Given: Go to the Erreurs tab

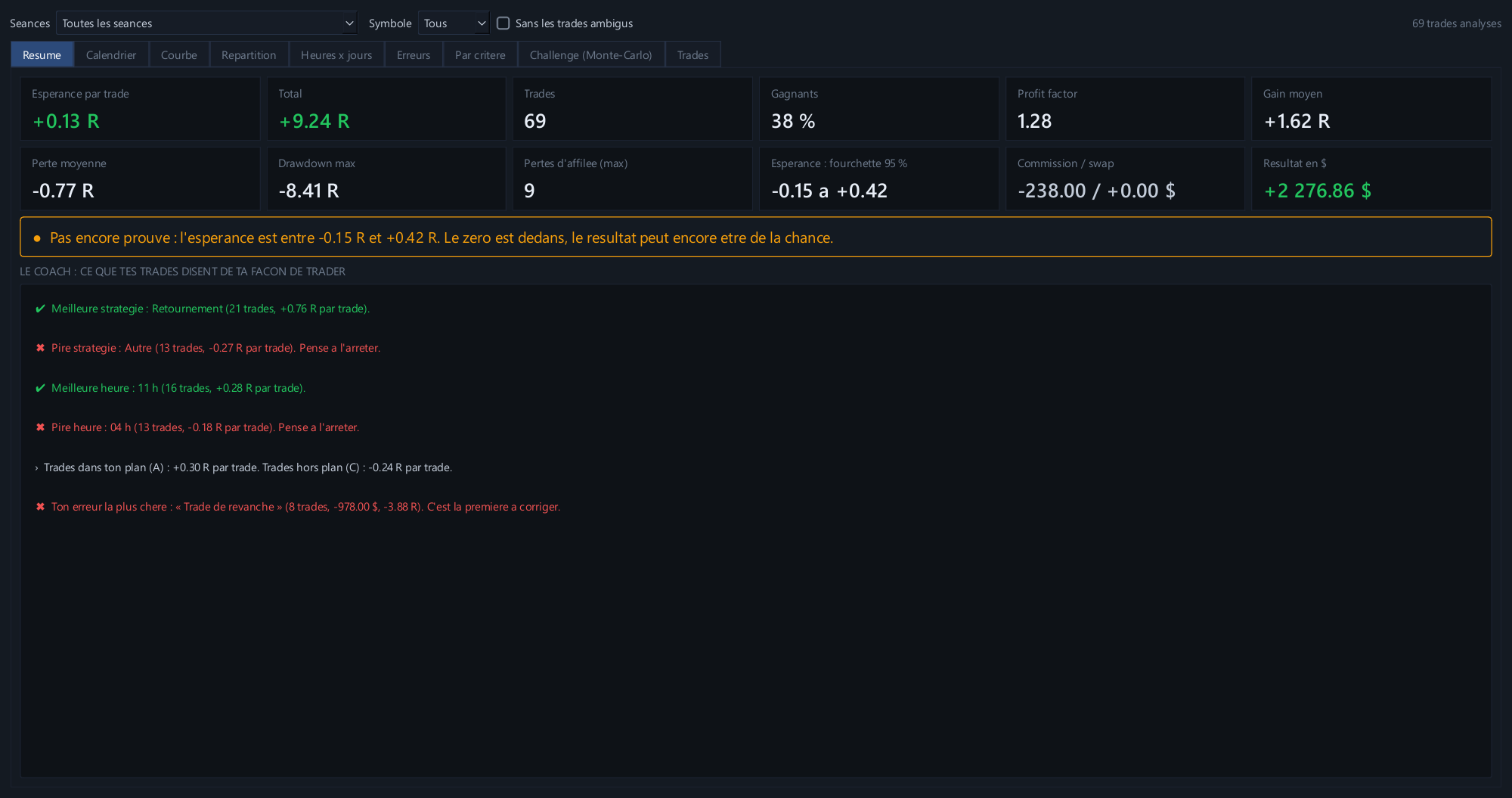Looking at the screenshot, I should coord(414,55).
